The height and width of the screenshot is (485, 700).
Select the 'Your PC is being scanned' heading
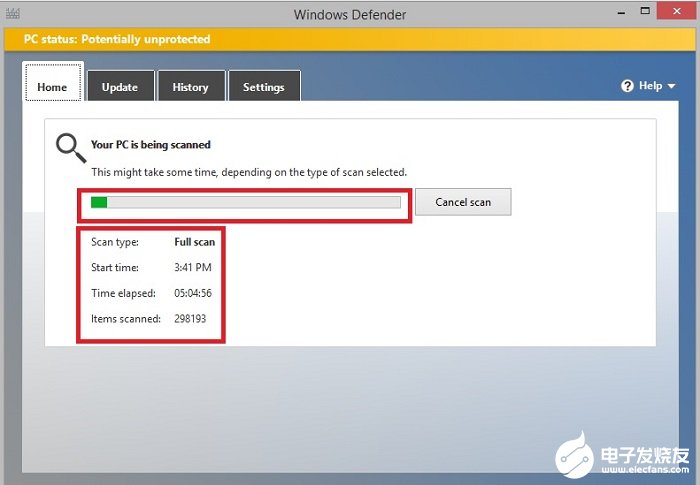coord(150,145)
